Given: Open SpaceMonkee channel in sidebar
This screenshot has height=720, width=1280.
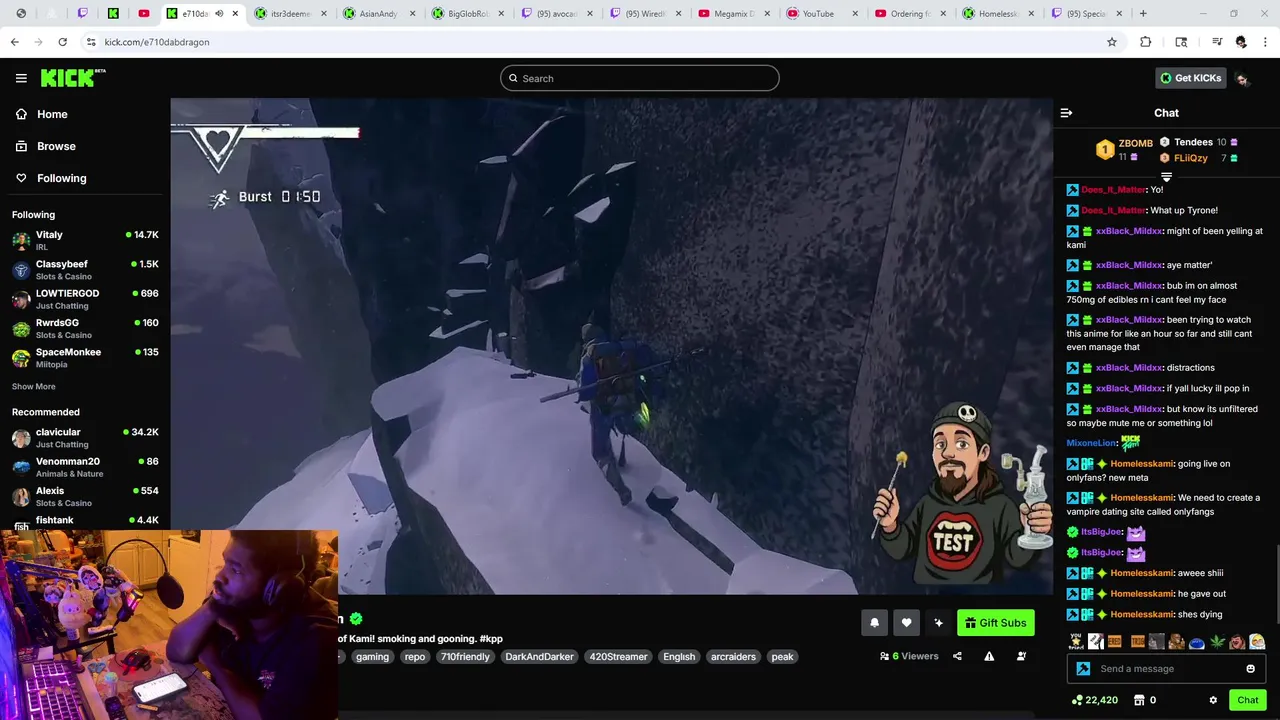Looking at the screenshot, I should (85, 358).
